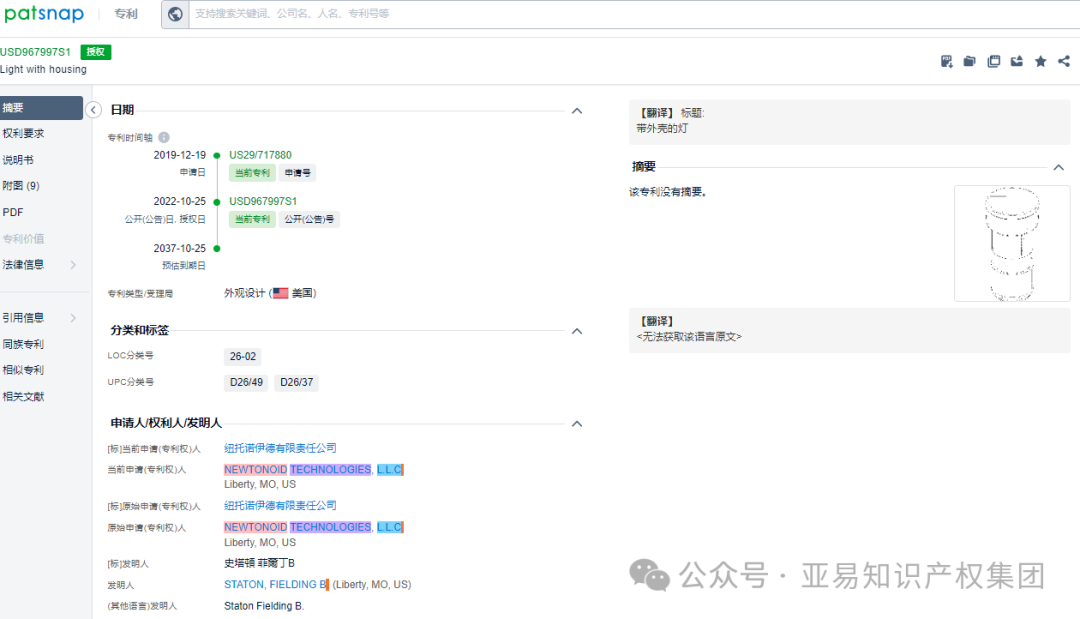Export the patent data

(1016, 61)
